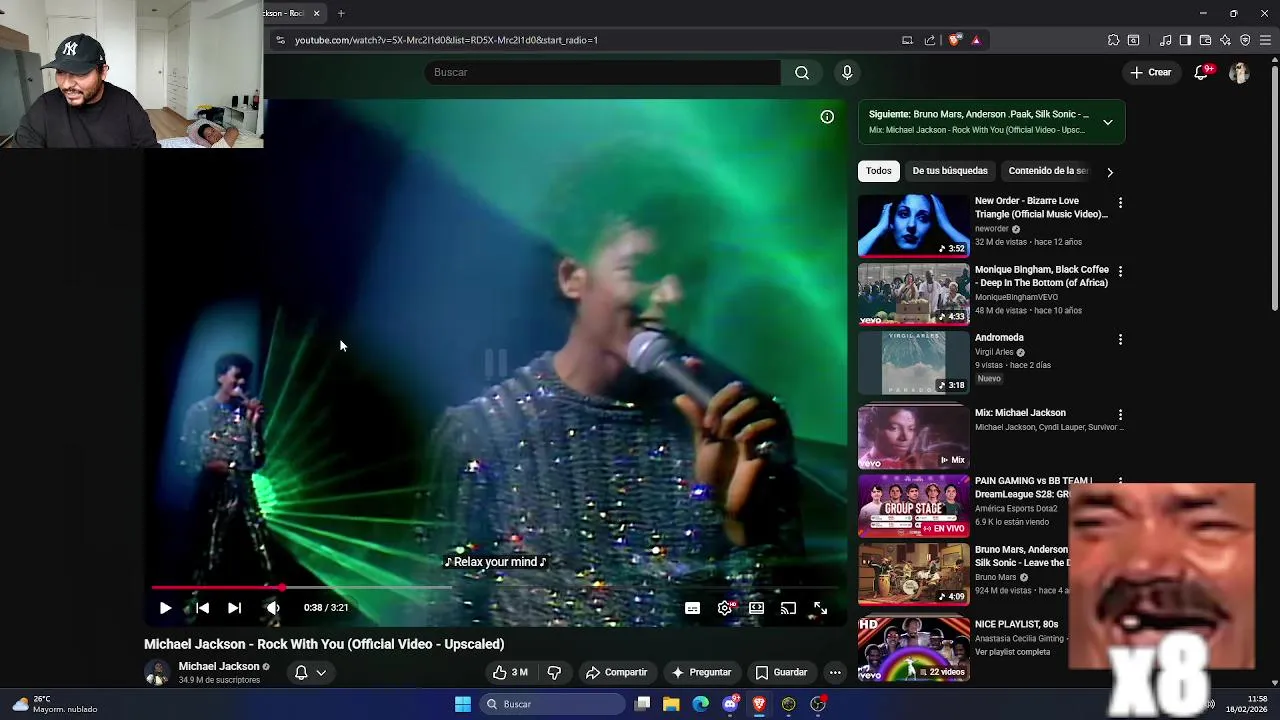Screen dimensions: 1280x720
Task: Open options for New Order Bizarre Love Triangle
Action: (x=1120, y=203)
